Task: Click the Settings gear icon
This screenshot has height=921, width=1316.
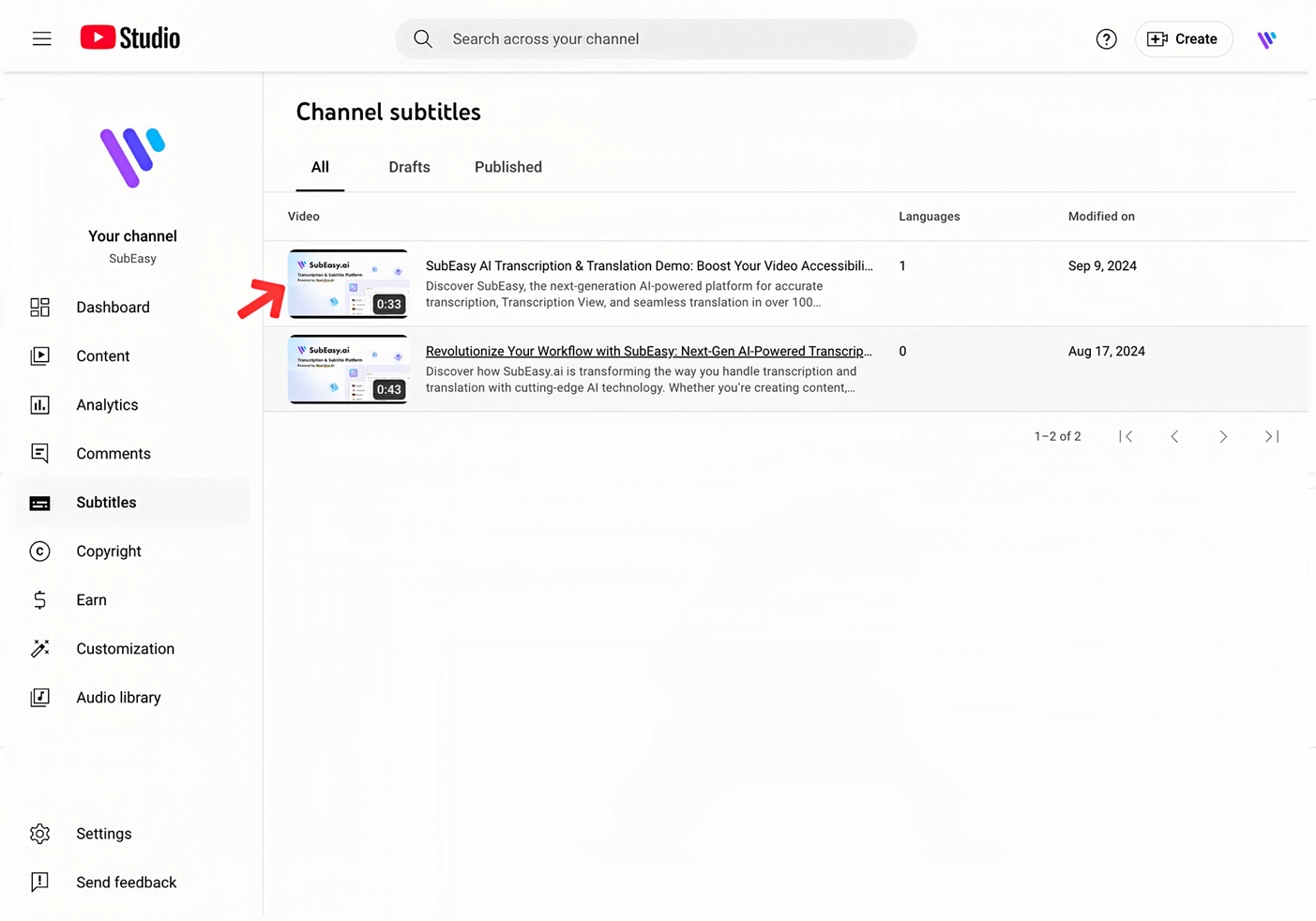Action: (39, 833)
